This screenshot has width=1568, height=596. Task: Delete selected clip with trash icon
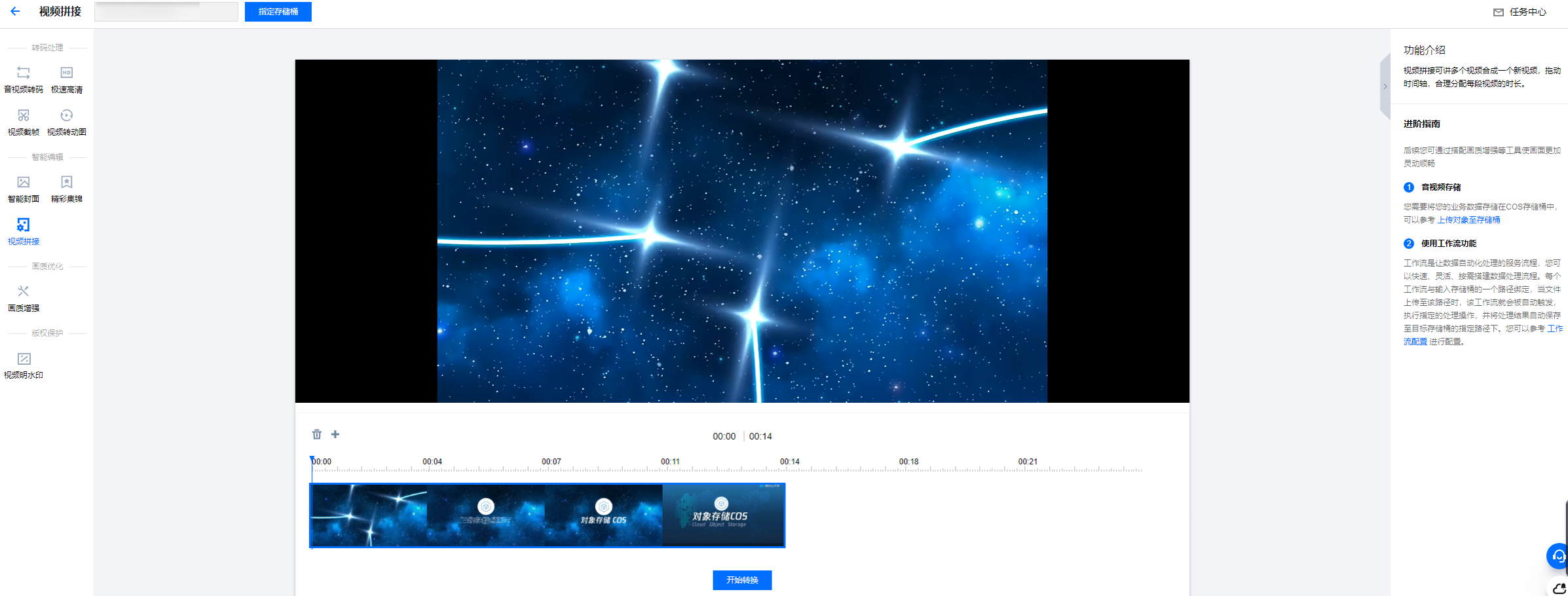[x=317, y=434]
